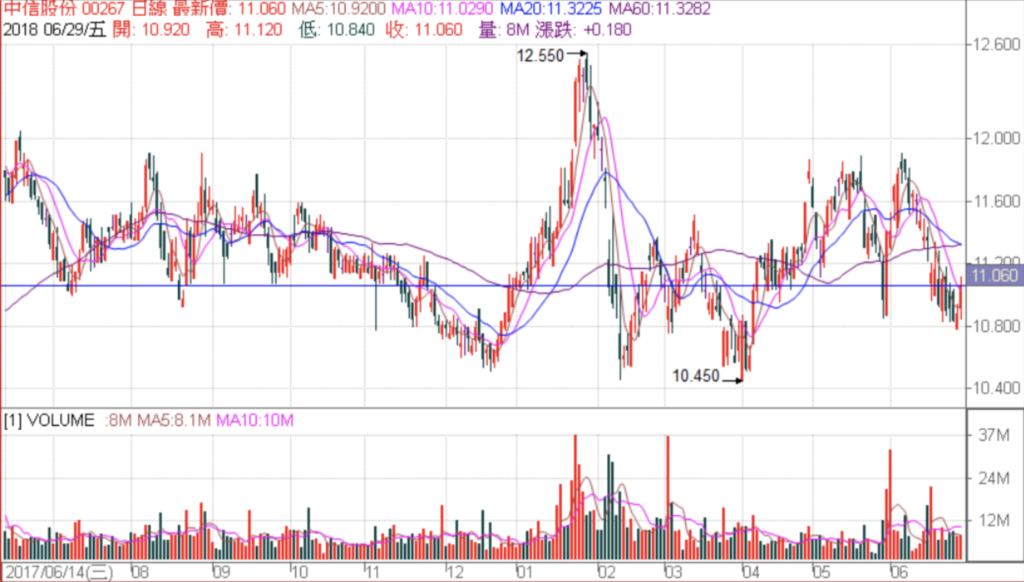Select the MA5:10.9200 indicator label
The image size is (1024, 582).
tap(339, 9)
